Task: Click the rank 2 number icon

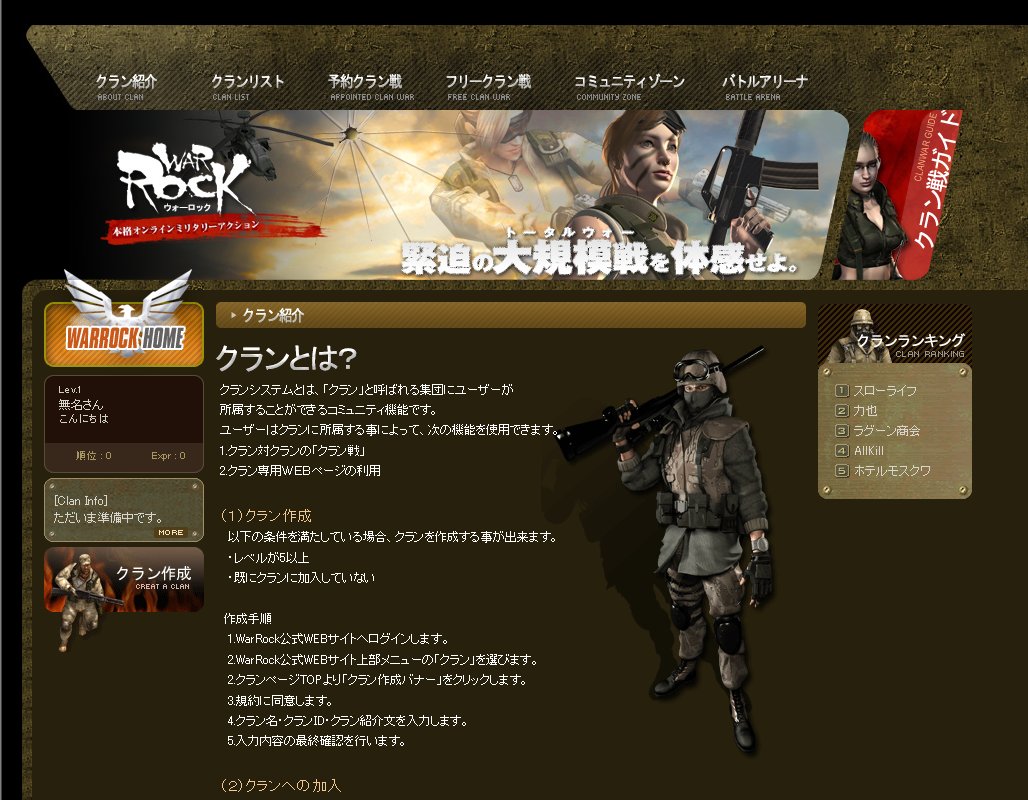Action: point(842,411)
